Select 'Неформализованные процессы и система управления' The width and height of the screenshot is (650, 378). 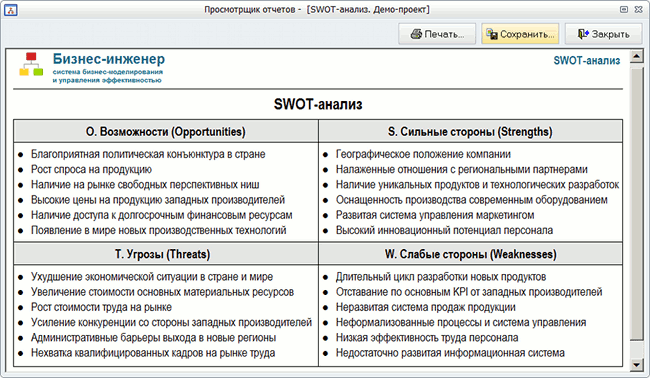pos(461,322)
